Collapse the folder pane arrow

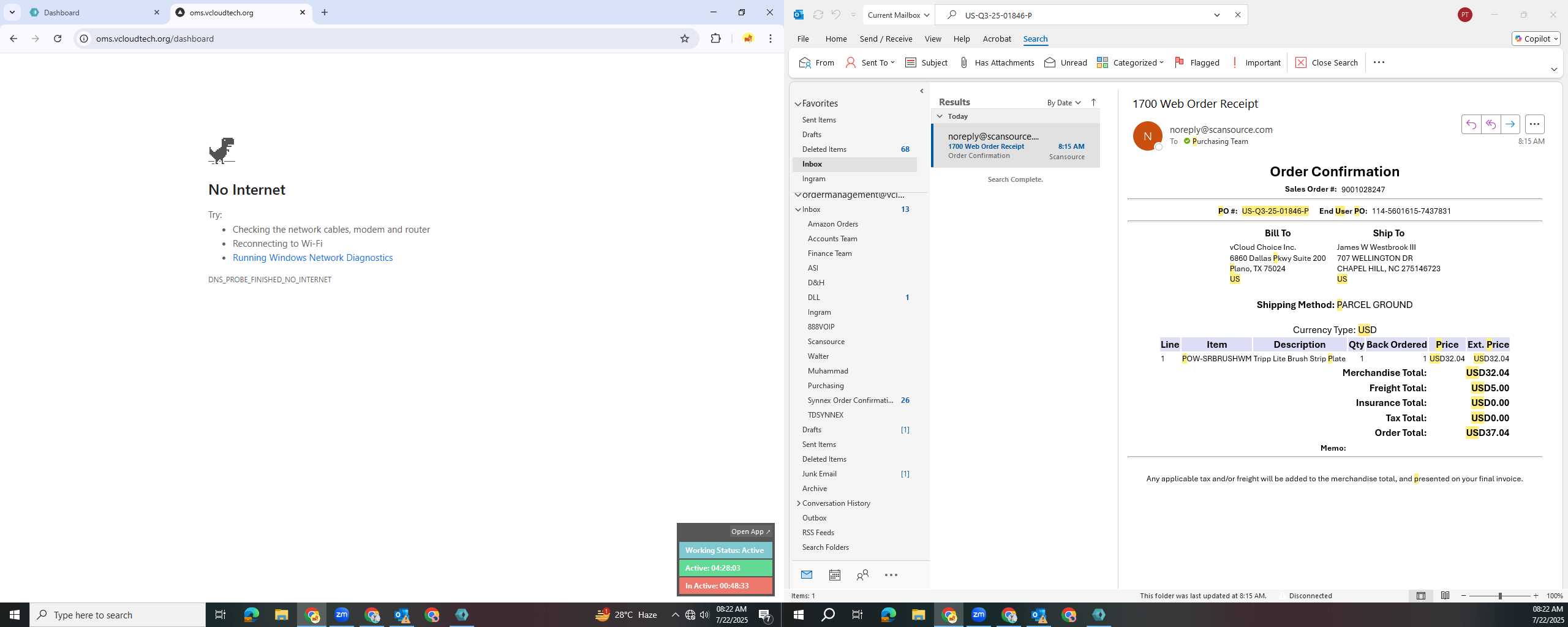(x=922, y=91)
